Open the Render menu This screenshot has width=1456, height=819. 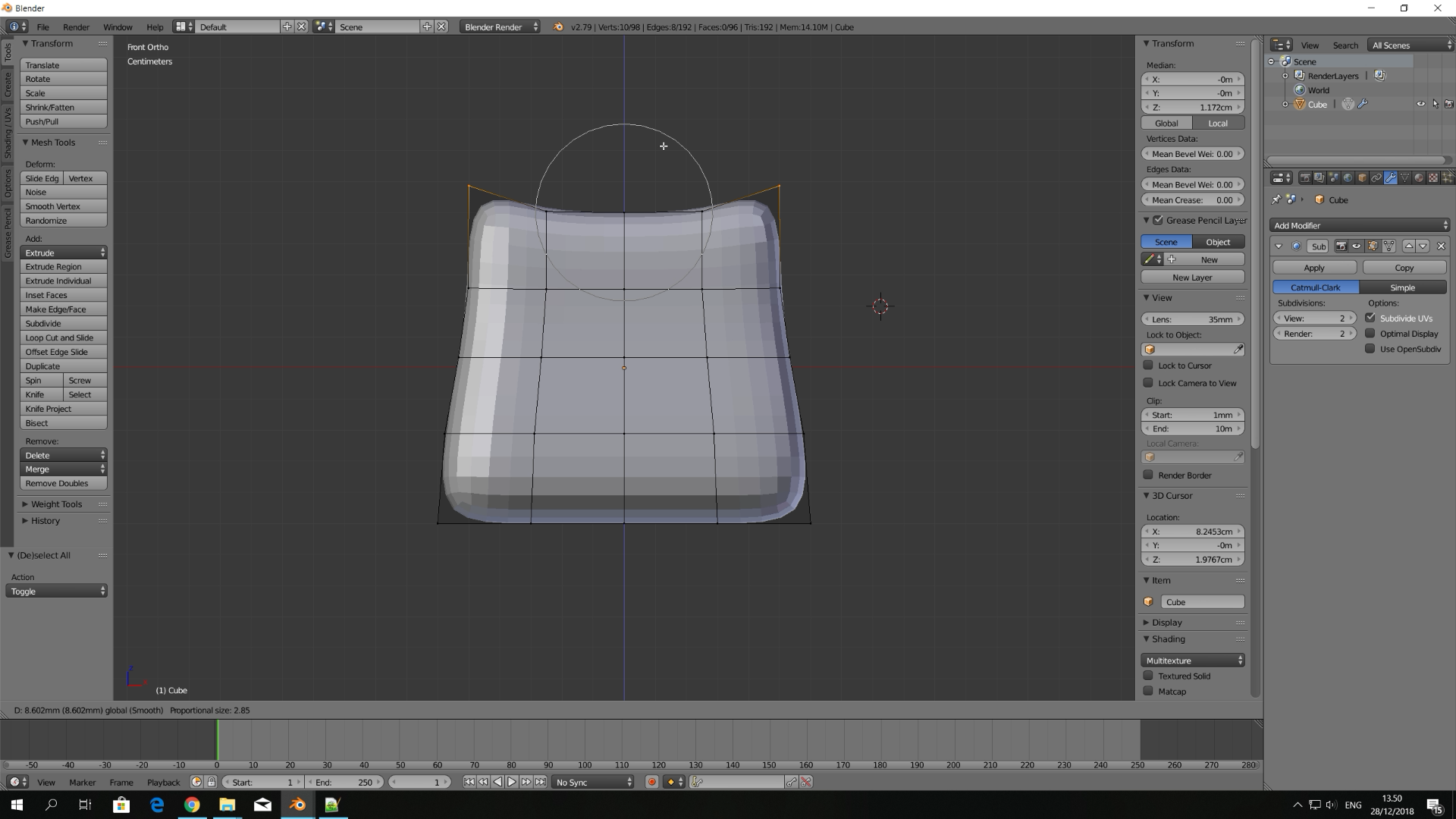[x=76, y=27]
